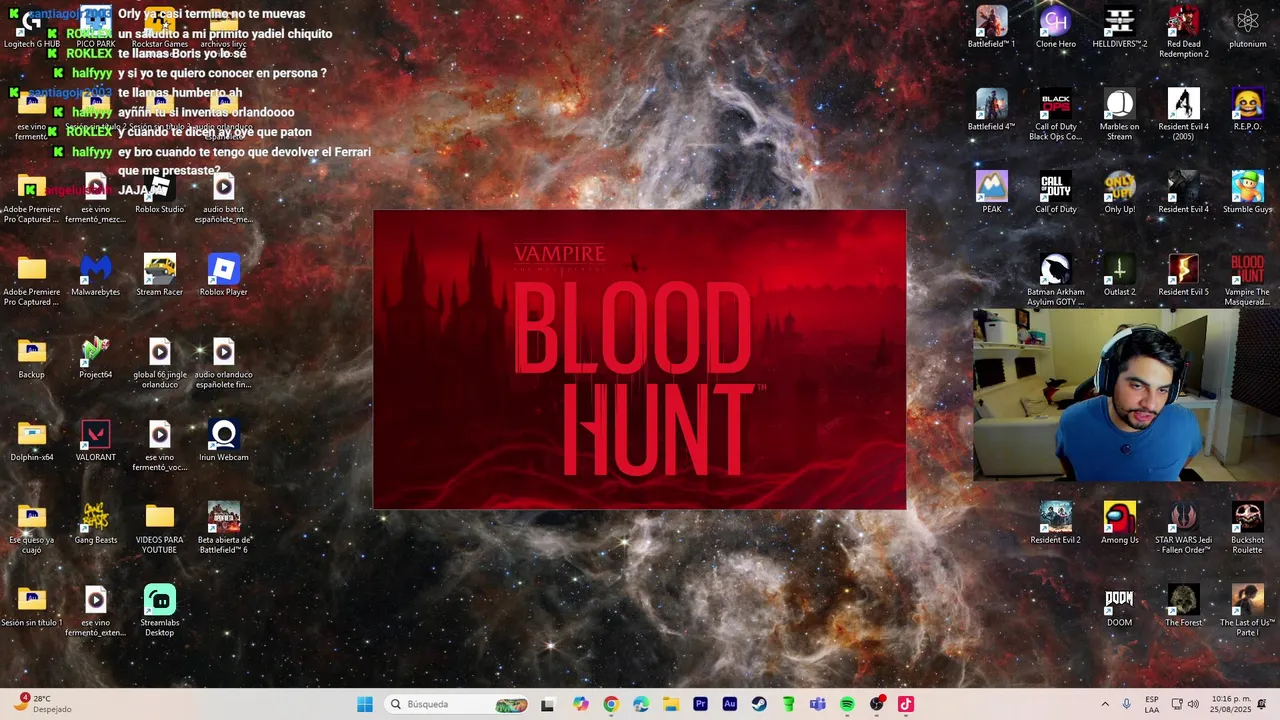
Task: Open the Sesión sin título 1 file
Action: coord(31,606)
